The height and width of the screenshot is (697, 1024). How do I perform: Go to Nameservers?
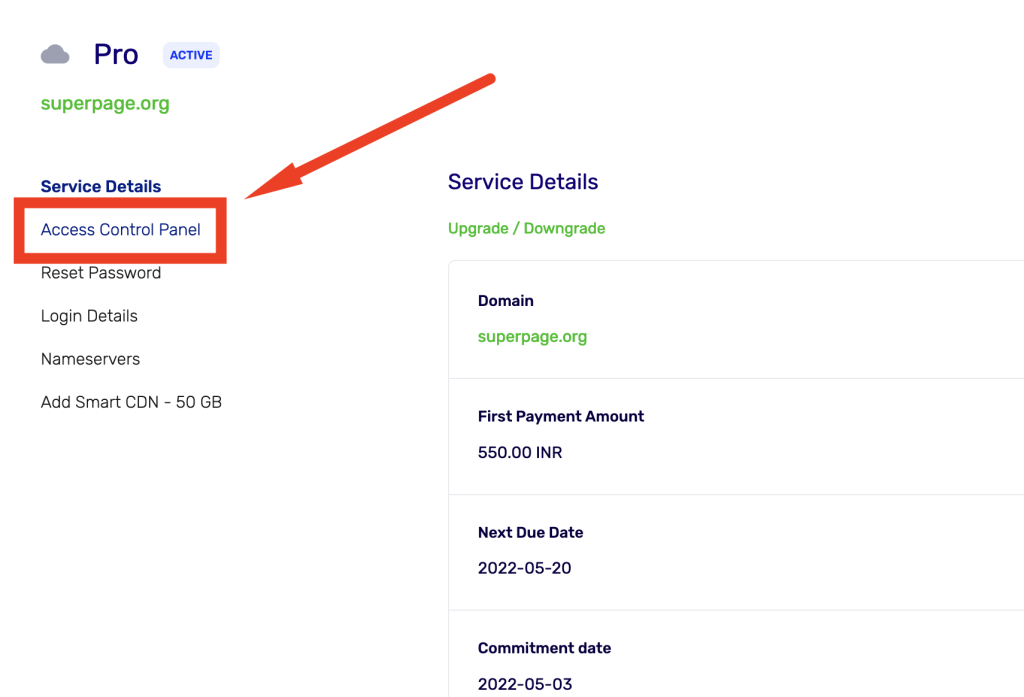pyautogui.click(x=90, y=359)
